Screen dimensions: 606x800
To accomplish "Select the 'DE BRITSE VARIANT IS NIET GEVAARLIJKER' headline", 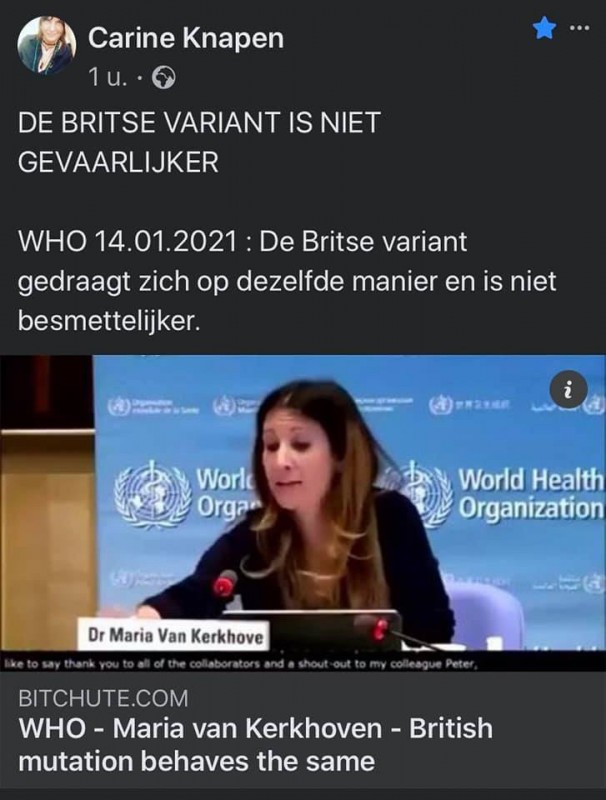I will click(x=199, y=142).
